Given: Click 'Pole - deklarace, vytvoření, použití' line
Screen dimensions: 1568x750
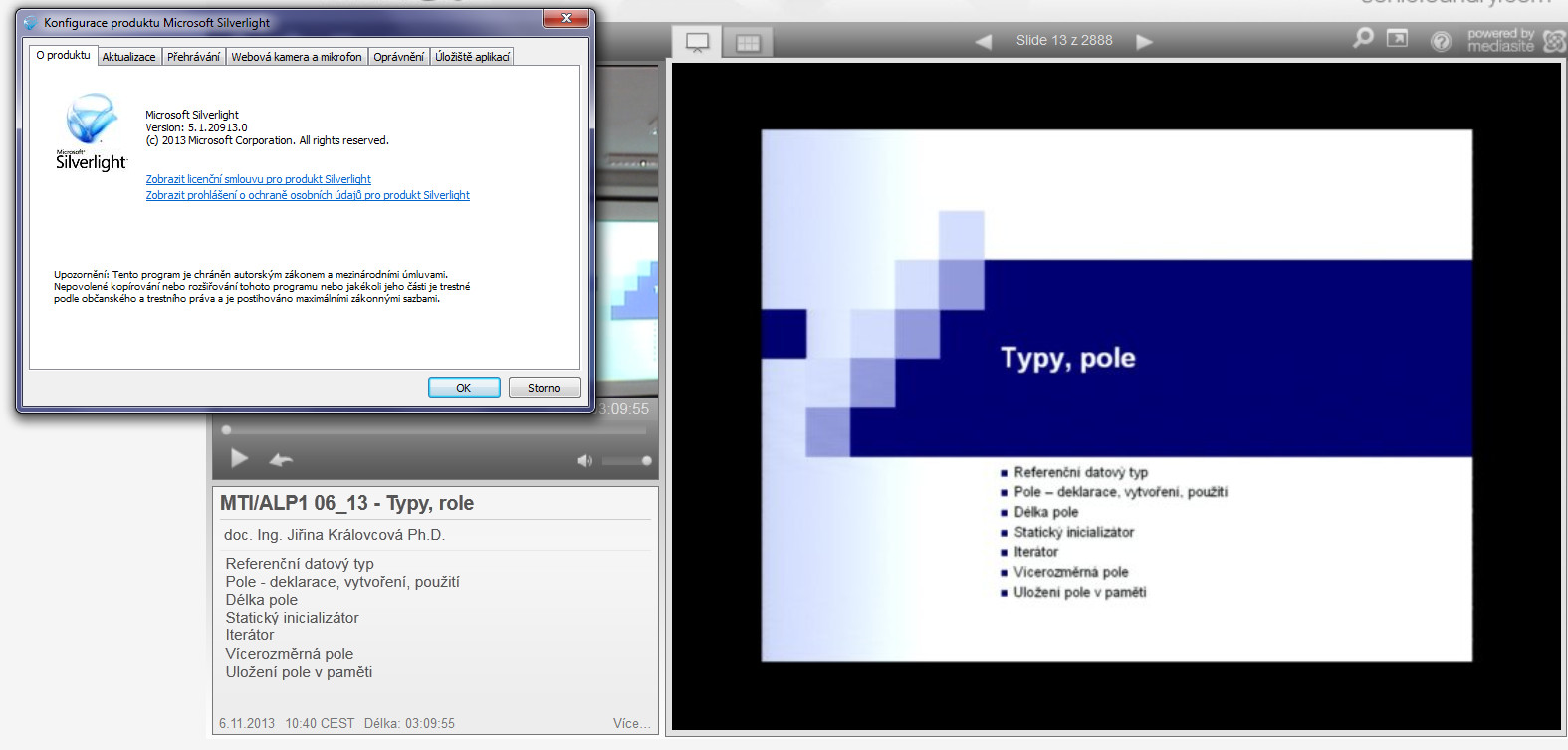Looking at the screenshot, I should pos(342,582).
